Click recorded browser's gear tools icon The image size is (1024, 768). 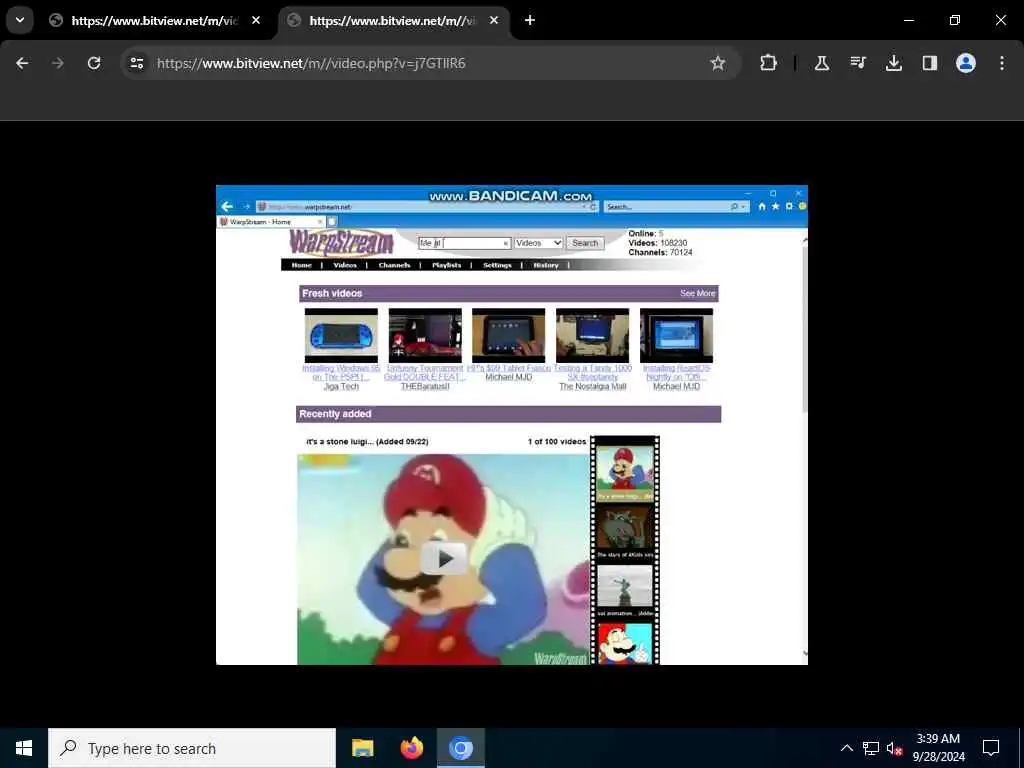click(789, 206)
